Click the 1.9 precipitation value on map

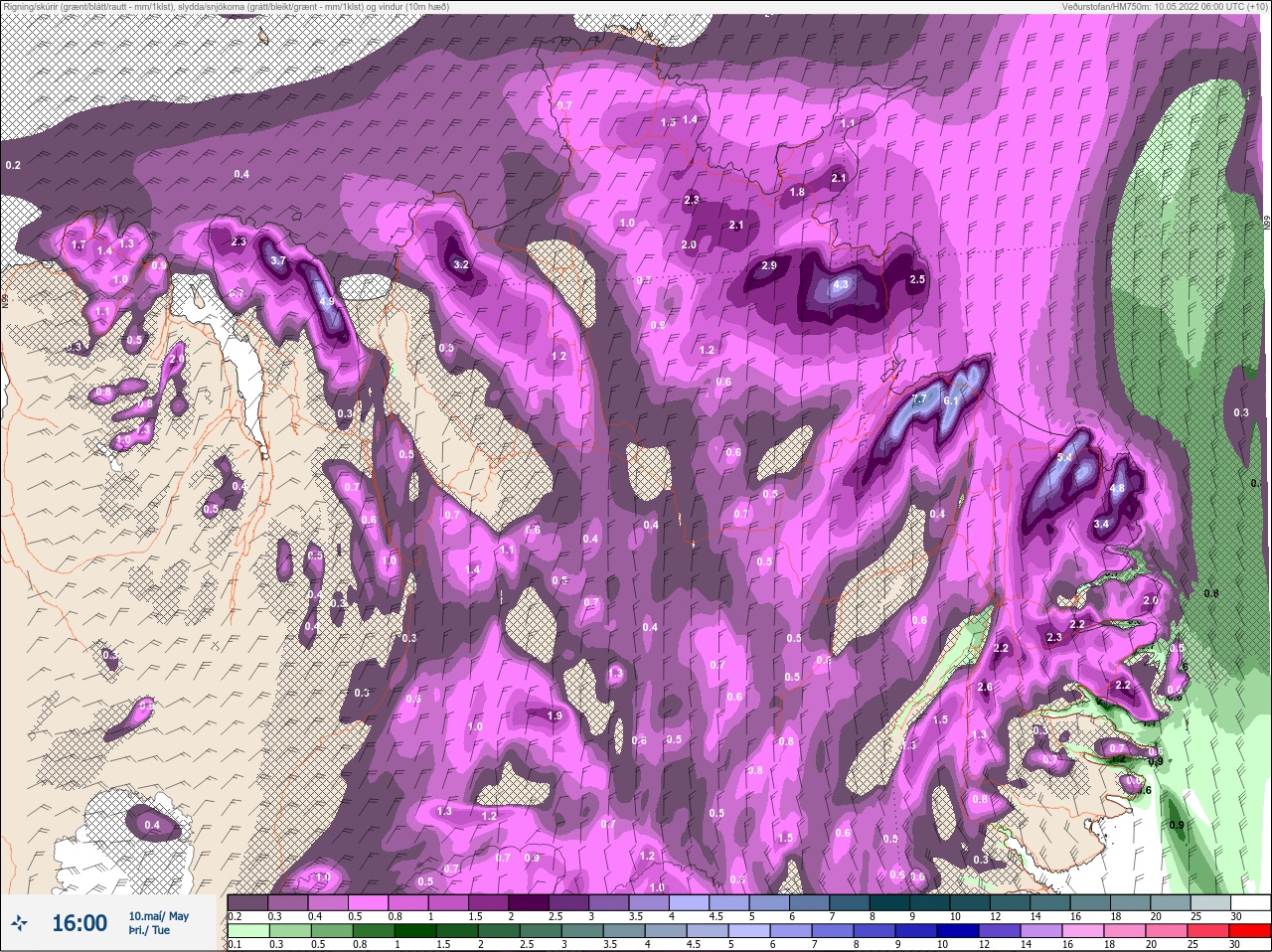coord(556,715)
